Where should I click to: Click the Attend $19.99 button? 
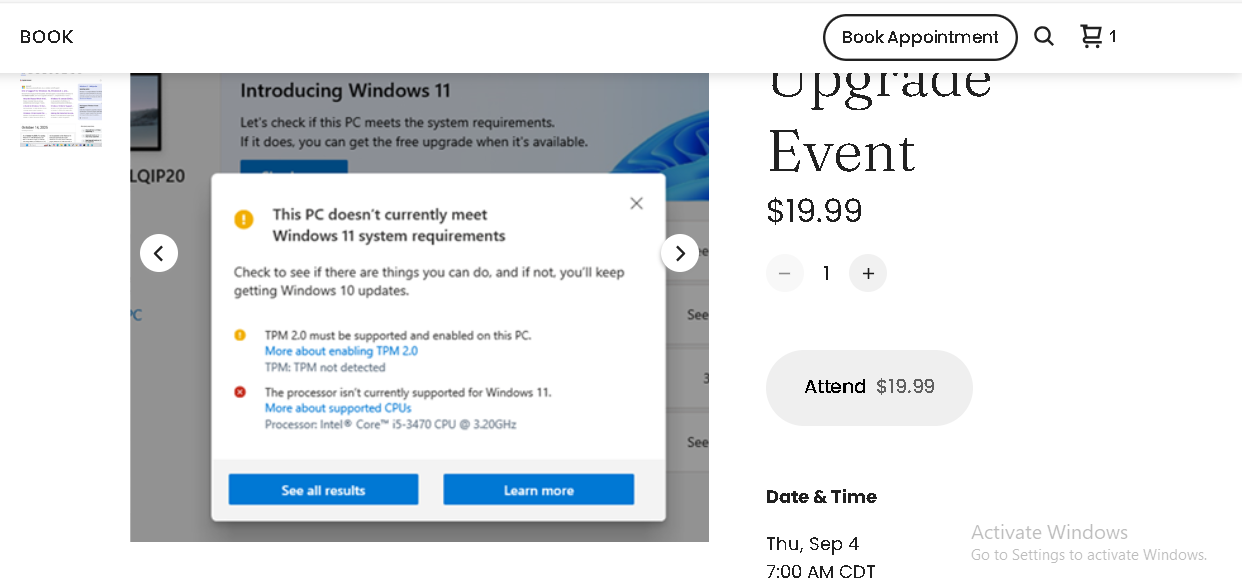click(869, 387)
